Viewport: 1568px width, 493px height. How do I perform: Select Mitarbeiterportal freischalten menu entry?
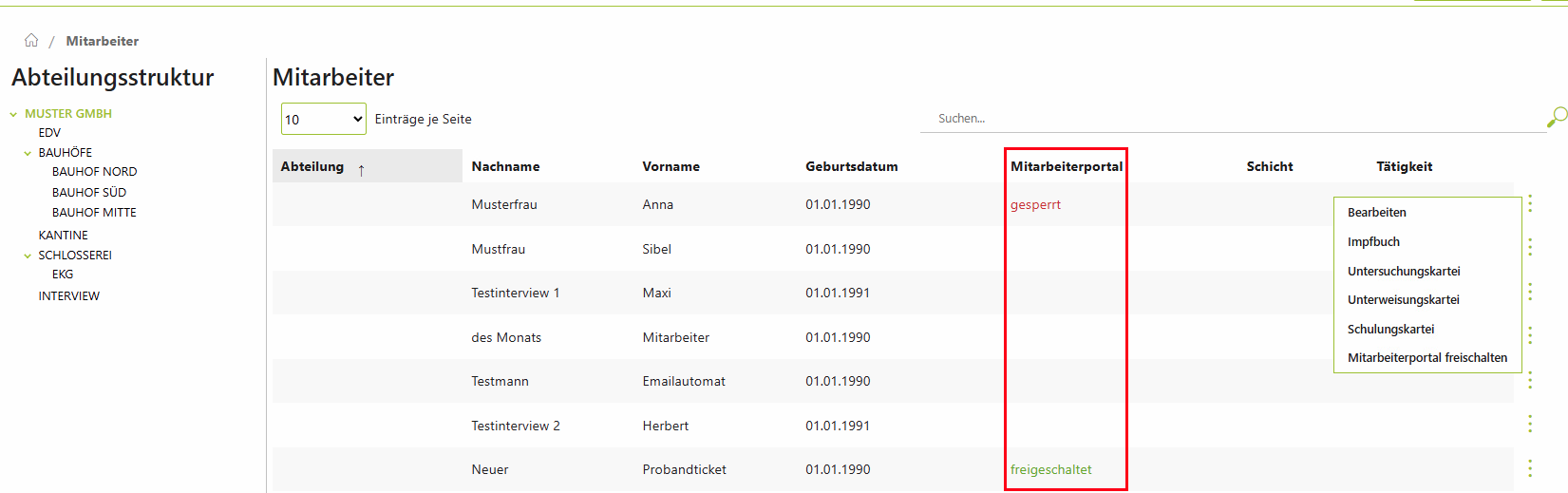pyautogui.click(x=1427, y=357)
